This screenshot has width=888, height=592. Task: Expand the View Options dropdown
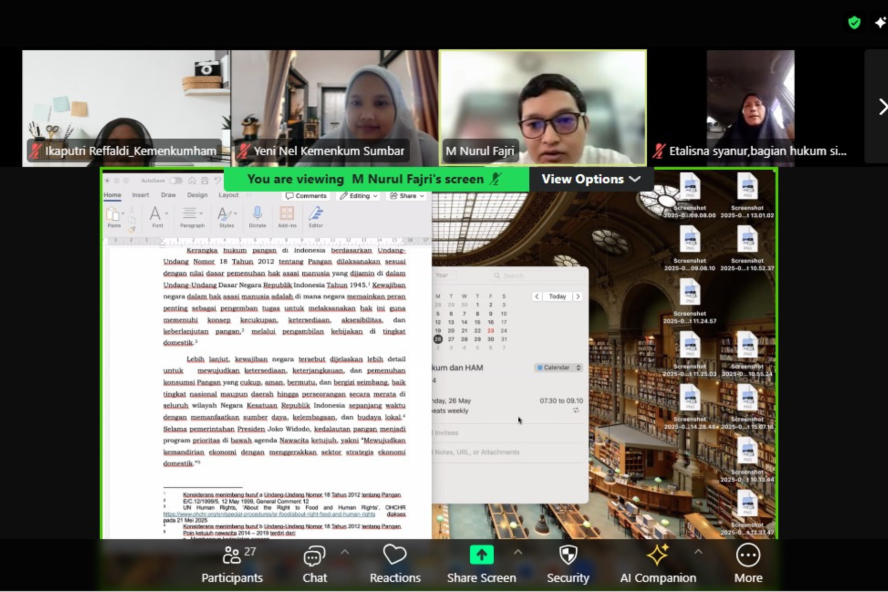tap(591, 179)
